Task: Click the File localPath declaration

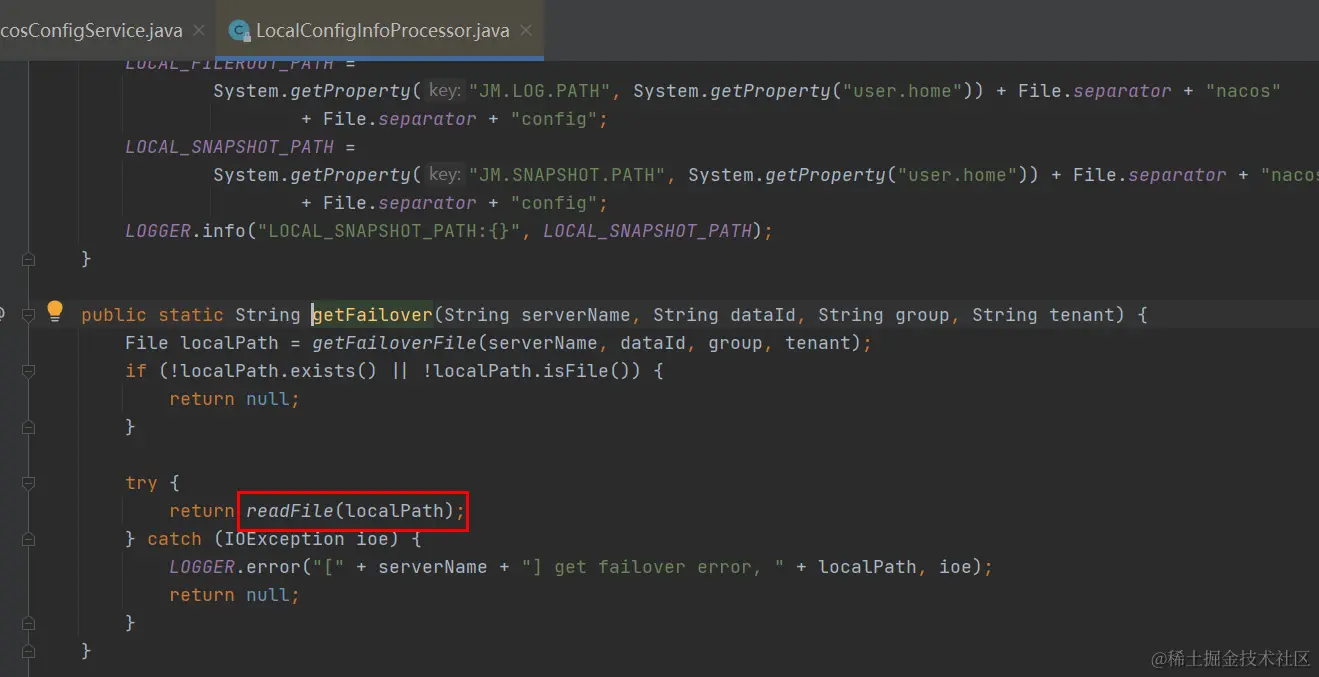Action: (202, 343)
